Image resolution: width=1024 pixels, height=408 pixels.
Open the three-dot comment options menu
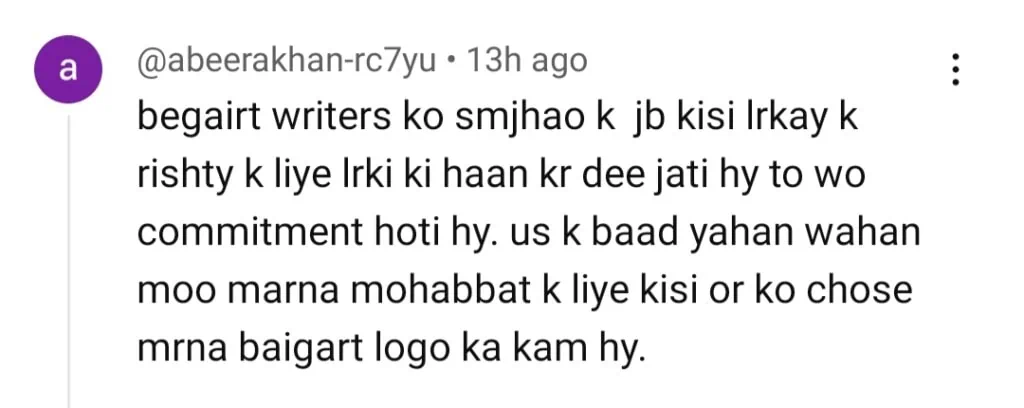tap(955, 70)
